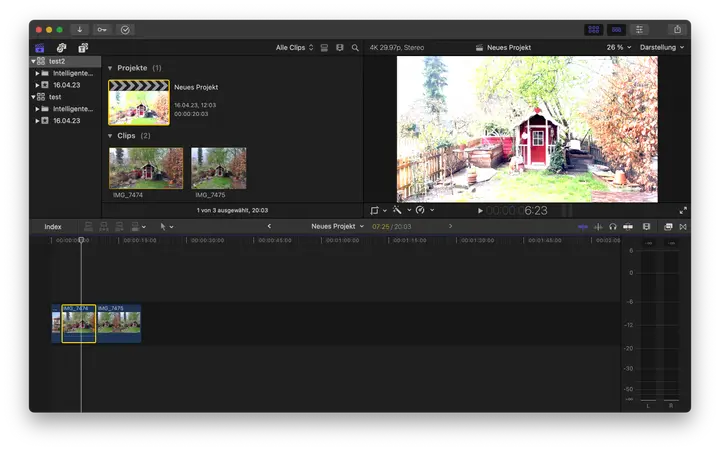
Task: Show the Titles and Generators sidebar
Action: coord(83,48)
